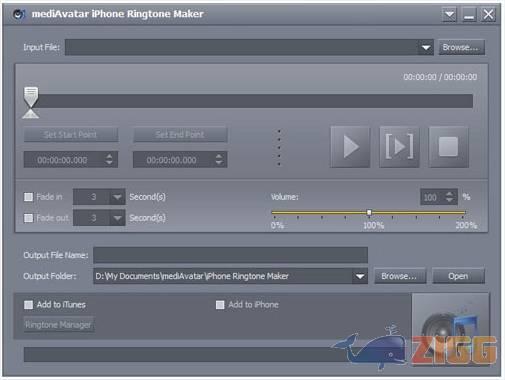
Task: Click the Set Start Point button
Action: (71, 135)
